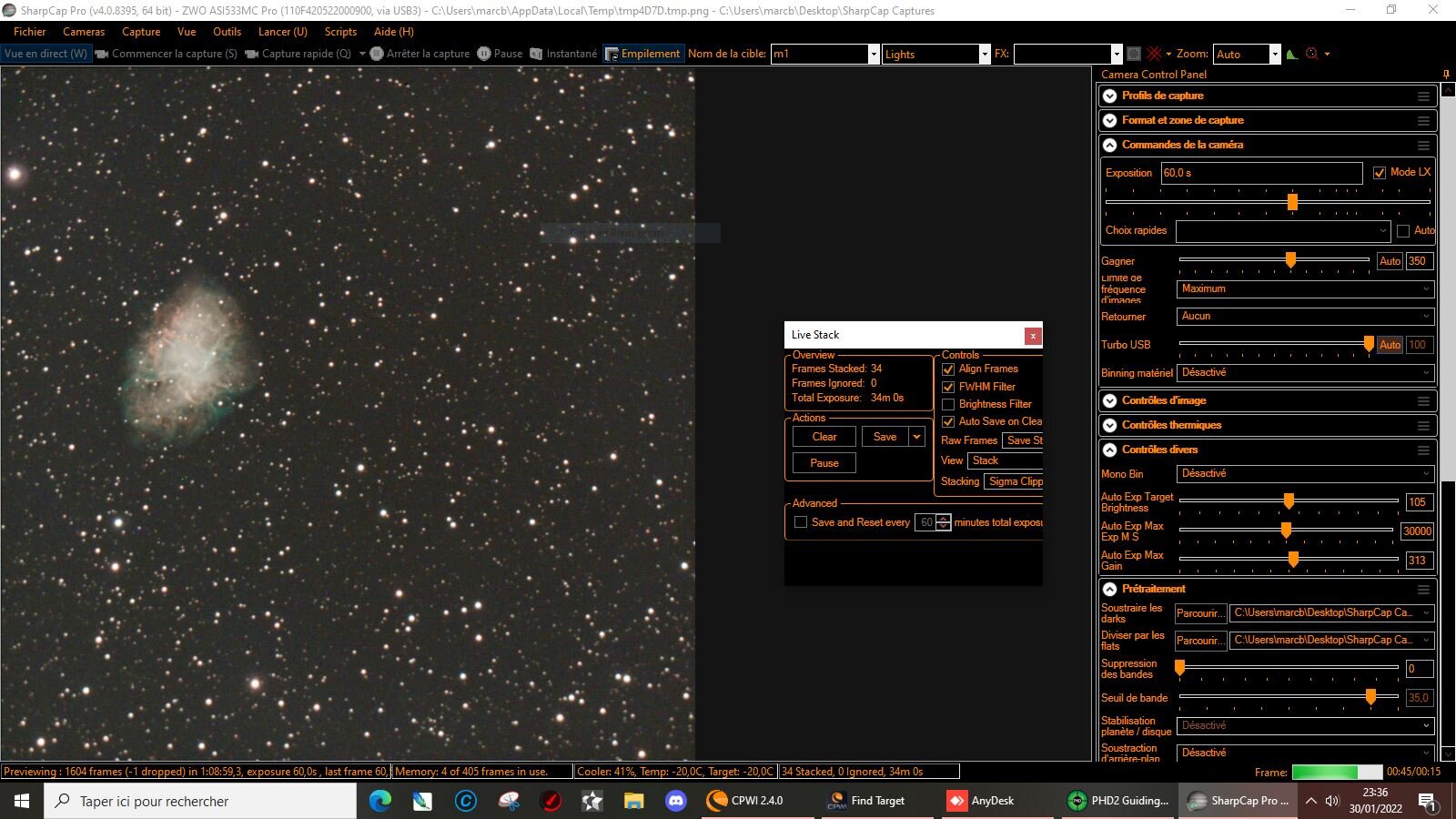Open File Explorer from the taskbar
1456x819 pixels.
click(x=633, y=801)
